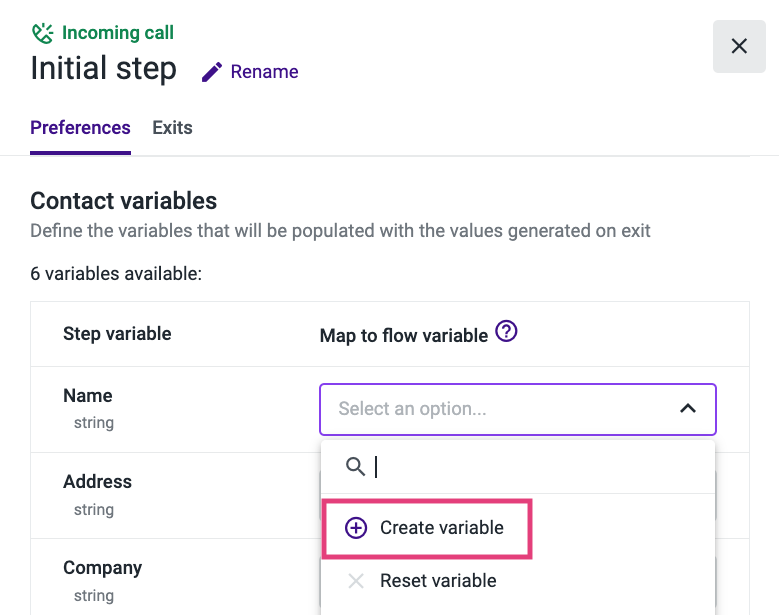Click the pencil icon beside Rename
Screen dimensions: 779x615
[212, 72]
